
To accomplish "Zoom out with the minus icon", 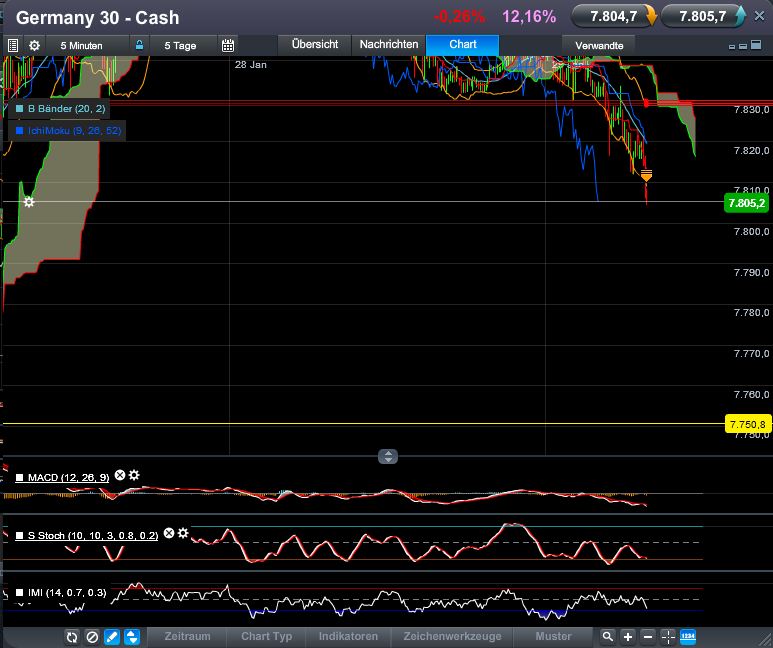I will click(648, 637).
